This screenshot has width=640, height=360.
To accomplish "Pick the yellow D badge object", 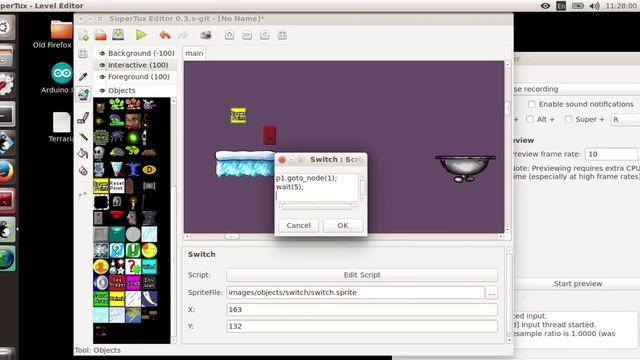I will [x=149, y=169].
